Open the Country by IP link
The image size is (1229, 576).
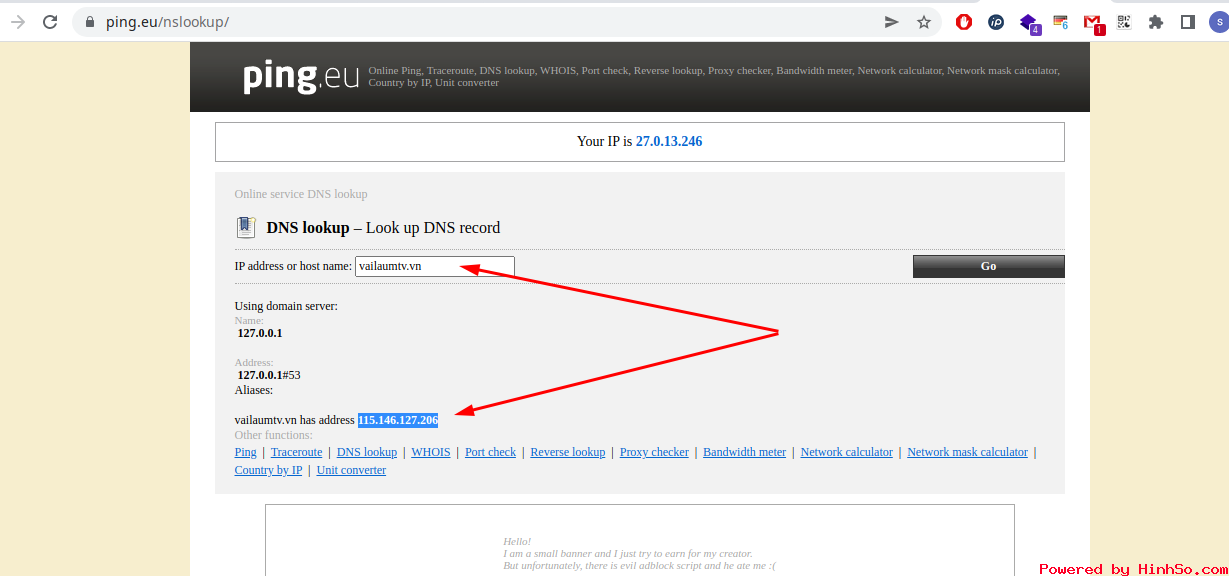point(268,470)
